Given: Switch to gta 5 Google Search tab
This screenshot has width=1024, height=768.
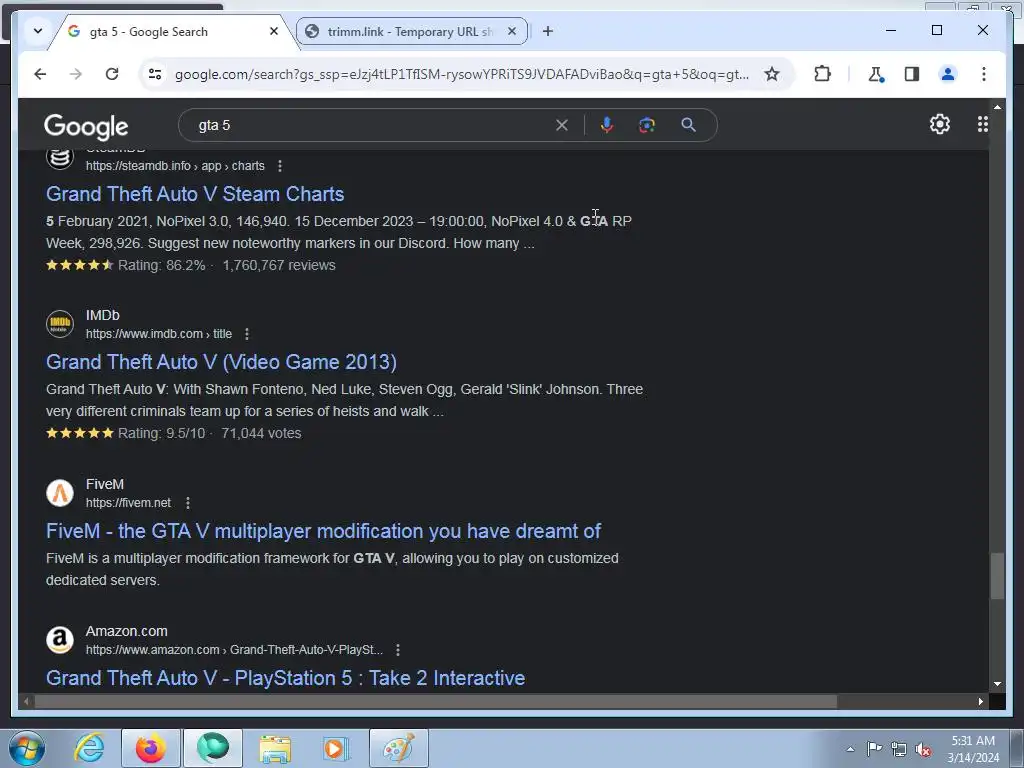Looking at the screenshot, I should click(x=148, y=31).
